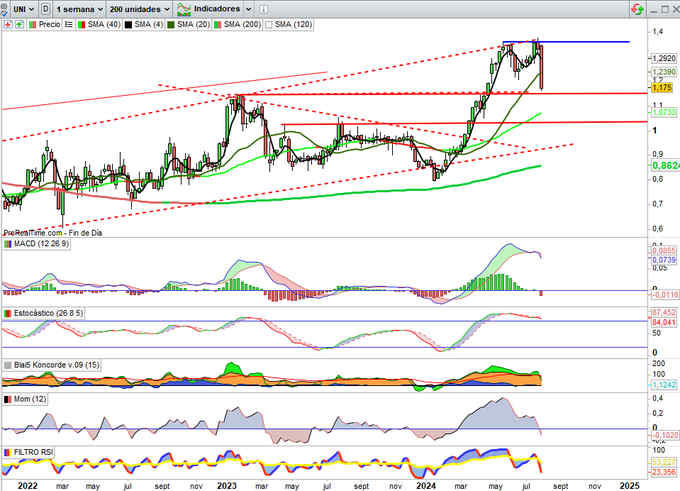
Task: Open the 200 unidades dropdown
Action: coord(139,9)
